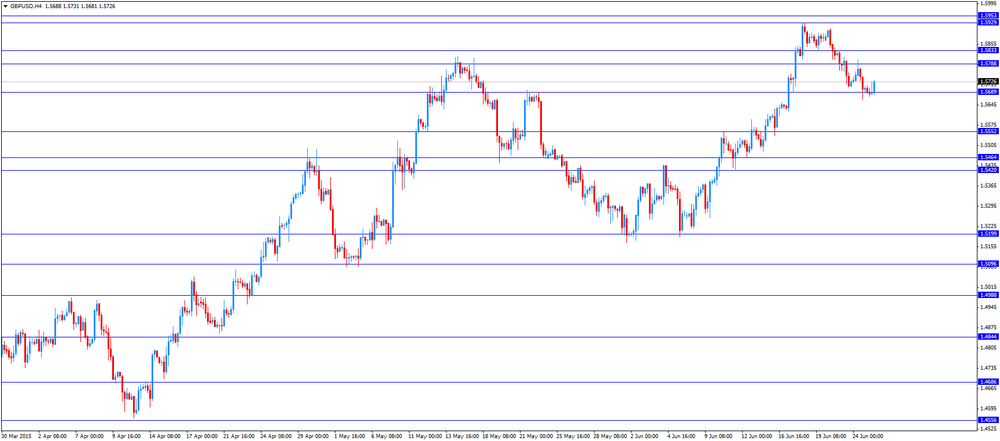1000x441 pixels.
Task: Select the 1.5420 price level label
Action: point(988,170)
